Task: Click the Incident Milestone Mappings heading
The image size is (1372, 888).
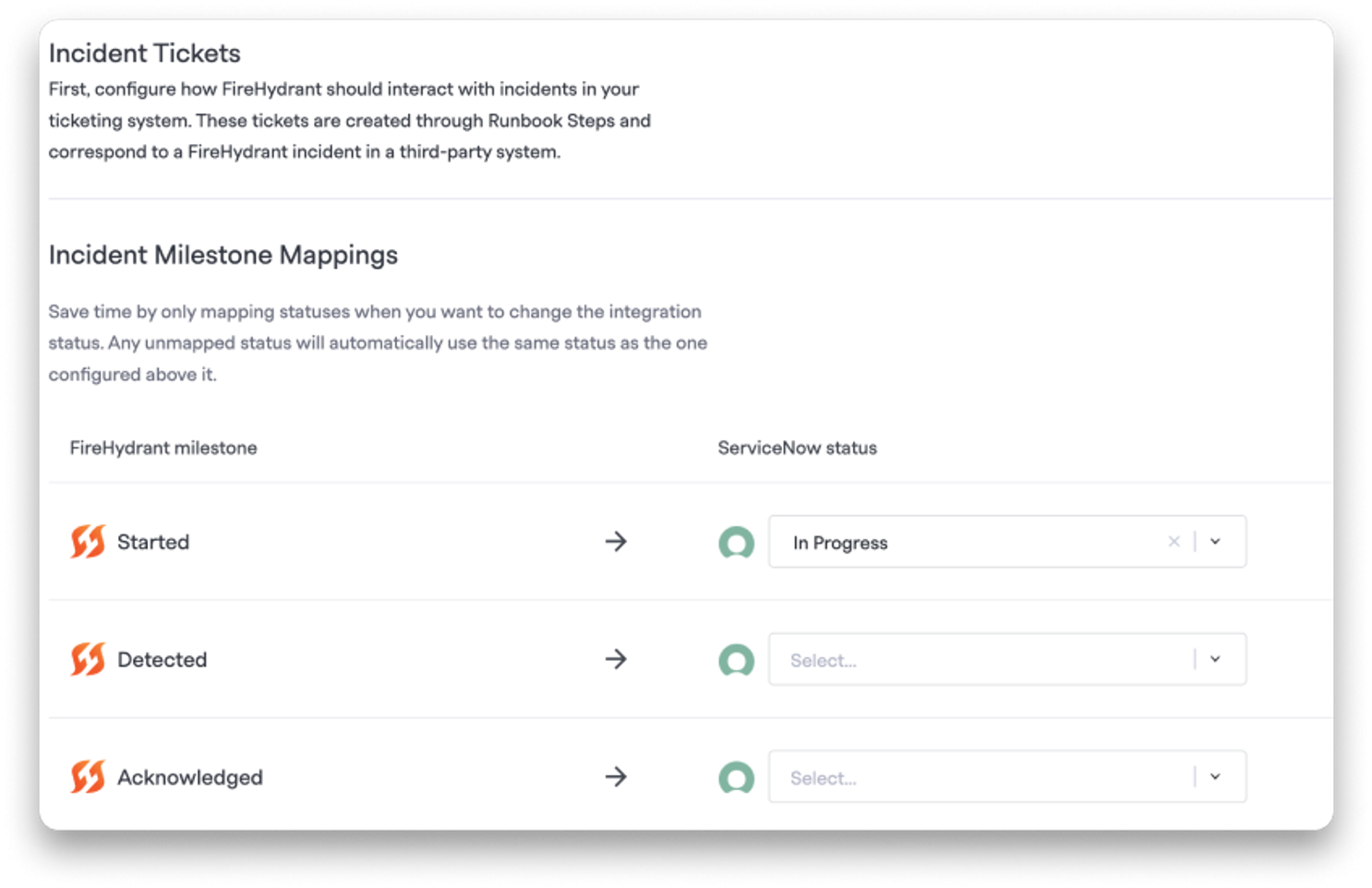Action: [x=223, y=255]
